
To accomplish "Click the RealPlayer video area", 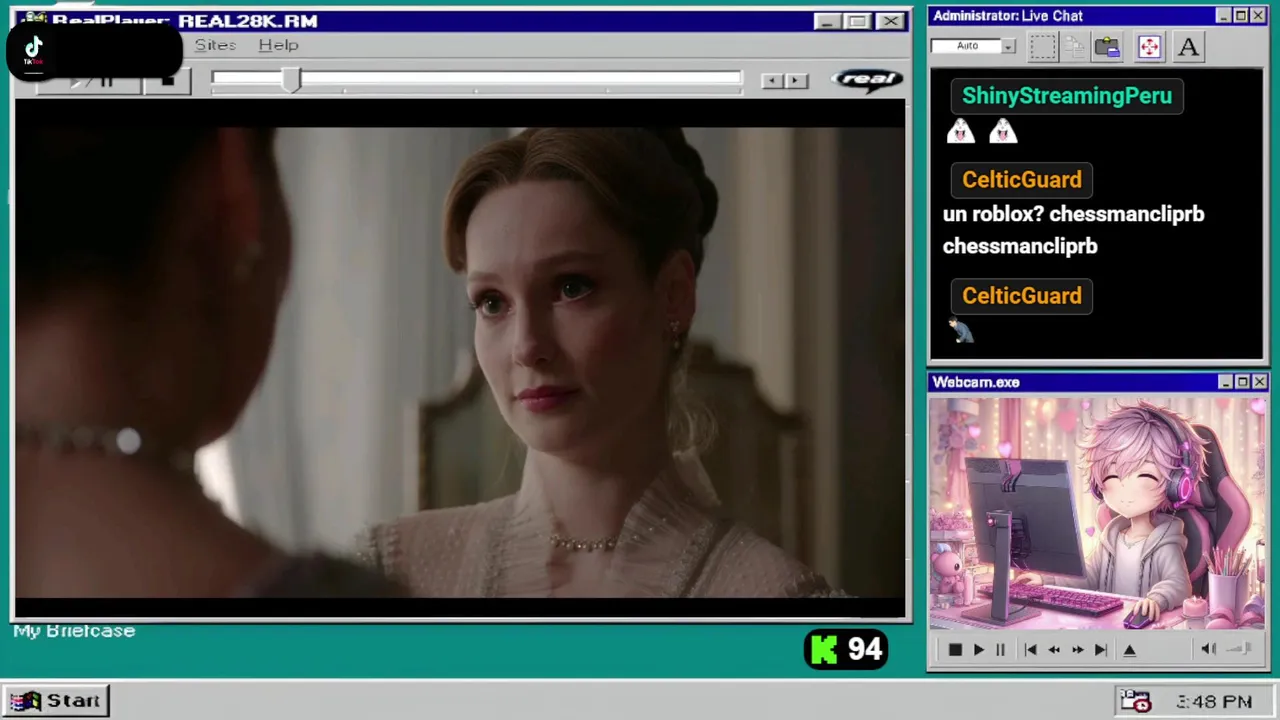I will tap(460, 360).
